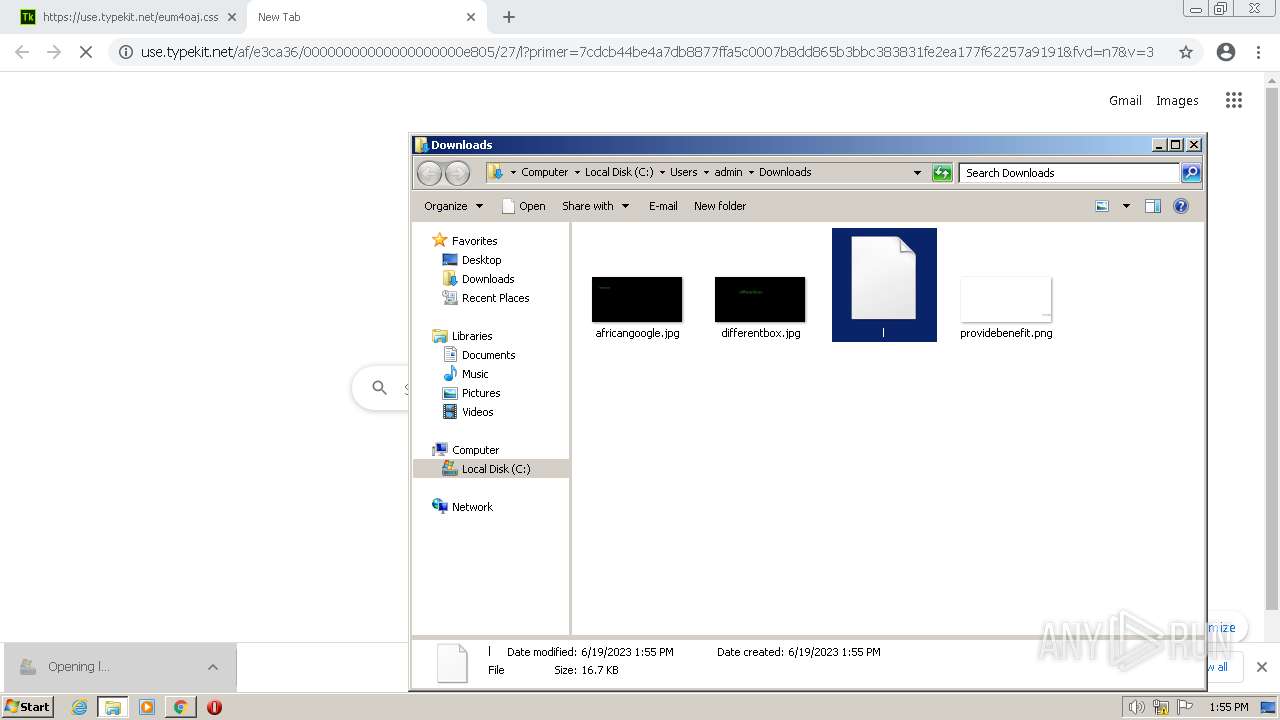This screenshot has height=720, width=1280.
Task: Close the New Tab browser tab
Action: pyautogui.click(x=471, y=17)
